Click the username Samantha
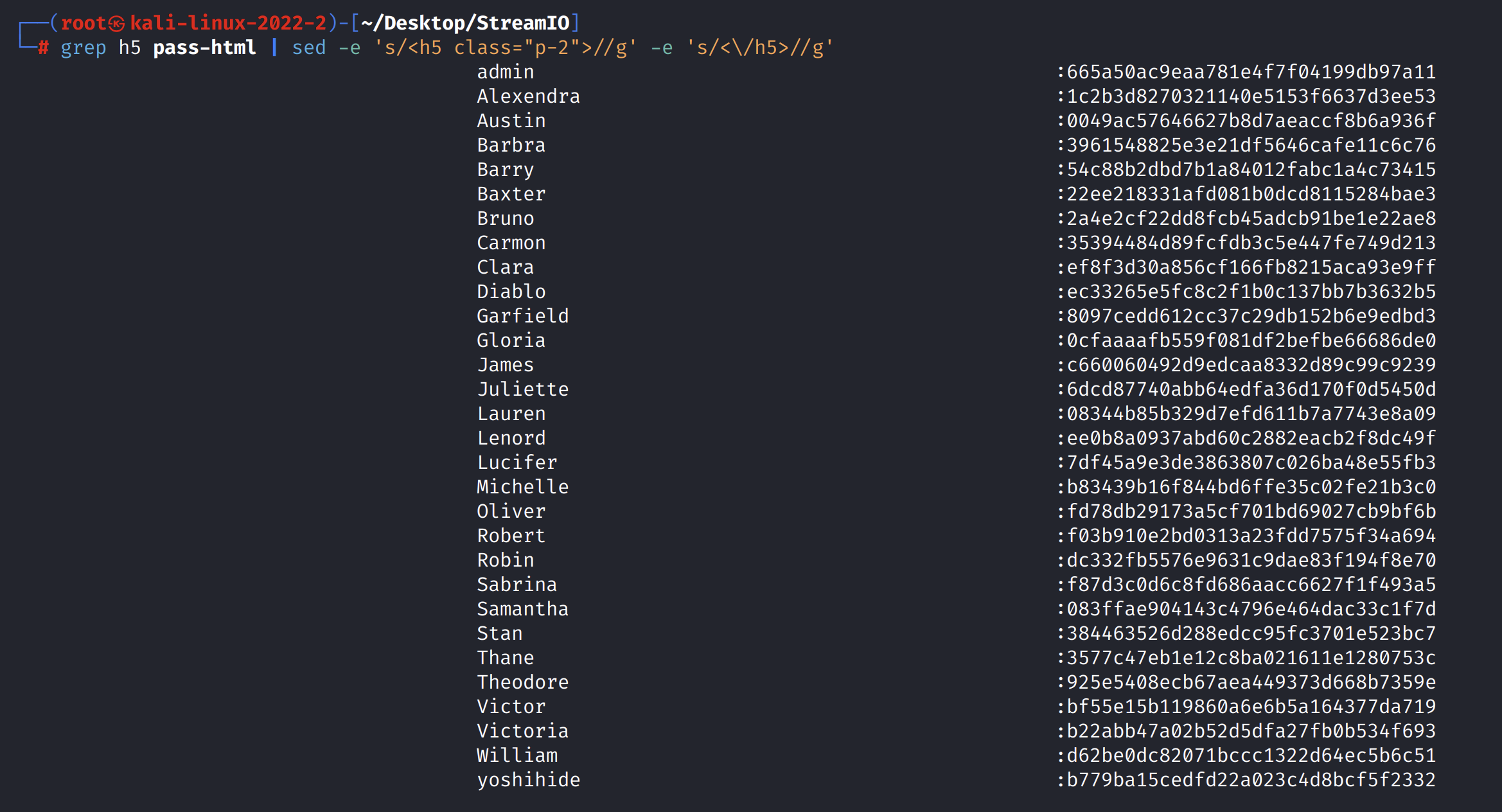 point(522,609)
